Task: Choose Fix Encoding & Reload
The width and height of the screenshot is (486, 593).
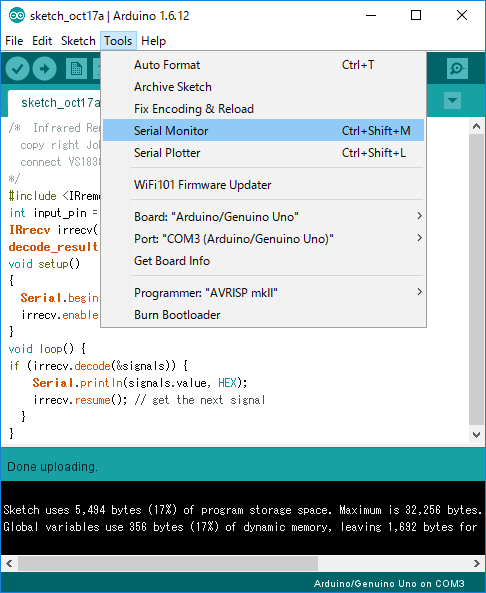Action: [263, 109]
